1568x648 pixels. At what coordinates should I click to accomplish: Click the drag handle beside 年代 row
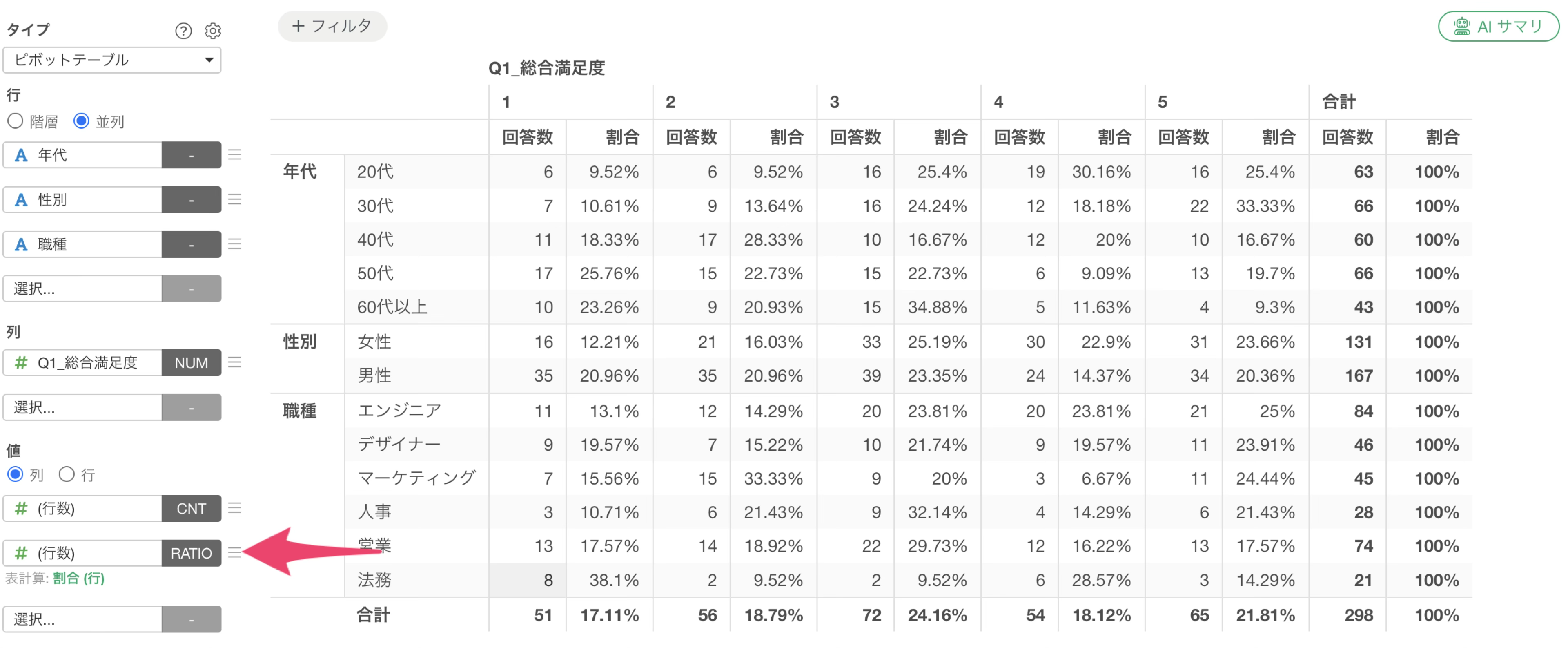pyautogui.click(x=235, y=155)
